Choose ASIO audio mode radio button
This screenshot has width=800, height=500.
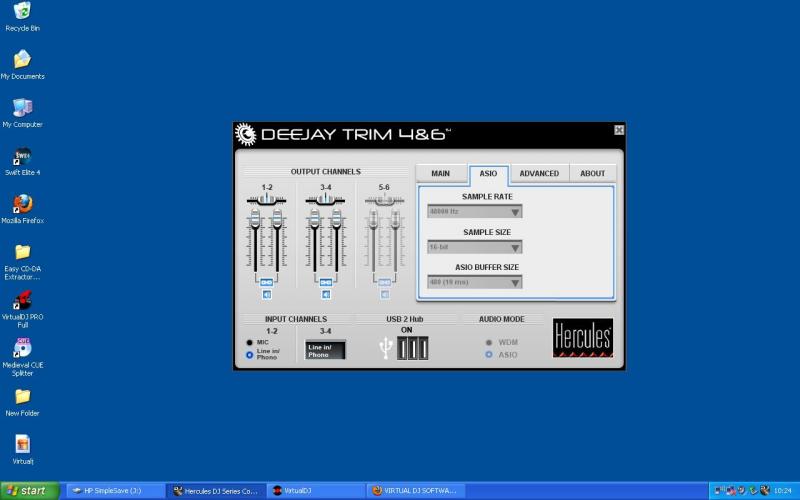(x=488, y=354)
